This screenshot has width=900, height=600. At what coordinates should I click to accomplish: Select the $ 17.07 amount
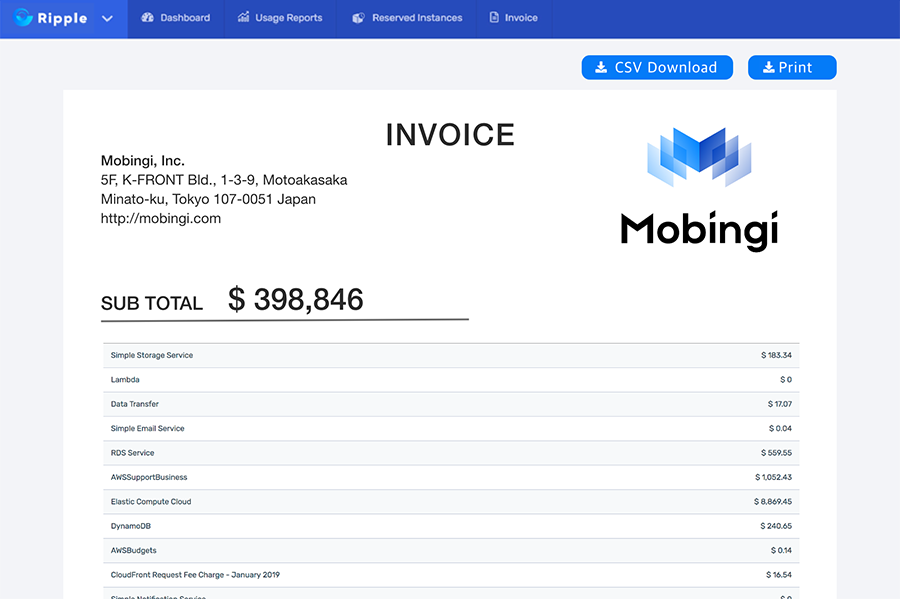click(779, 404)
